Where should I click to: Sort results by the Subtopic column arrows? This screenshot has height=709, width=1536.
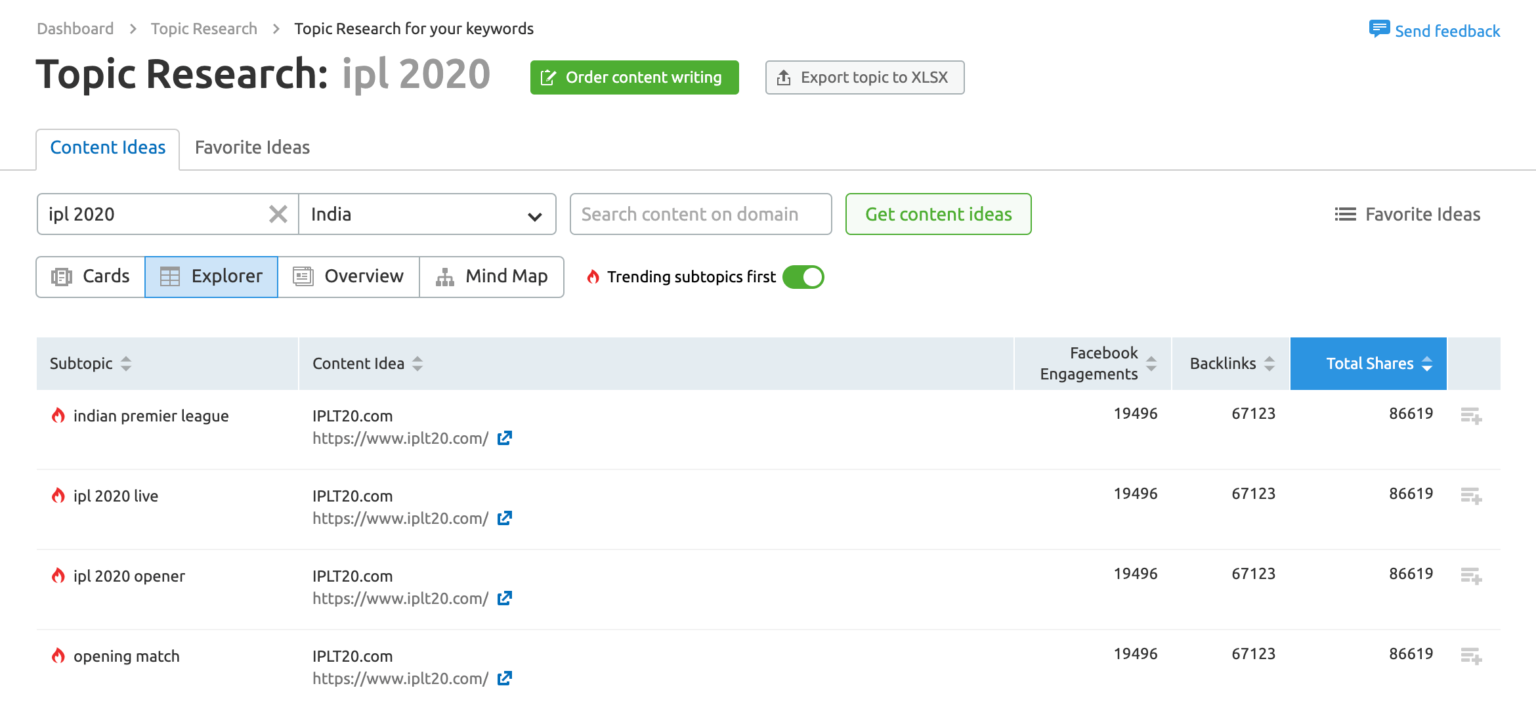pyautogui.click(x=125, y=363)
